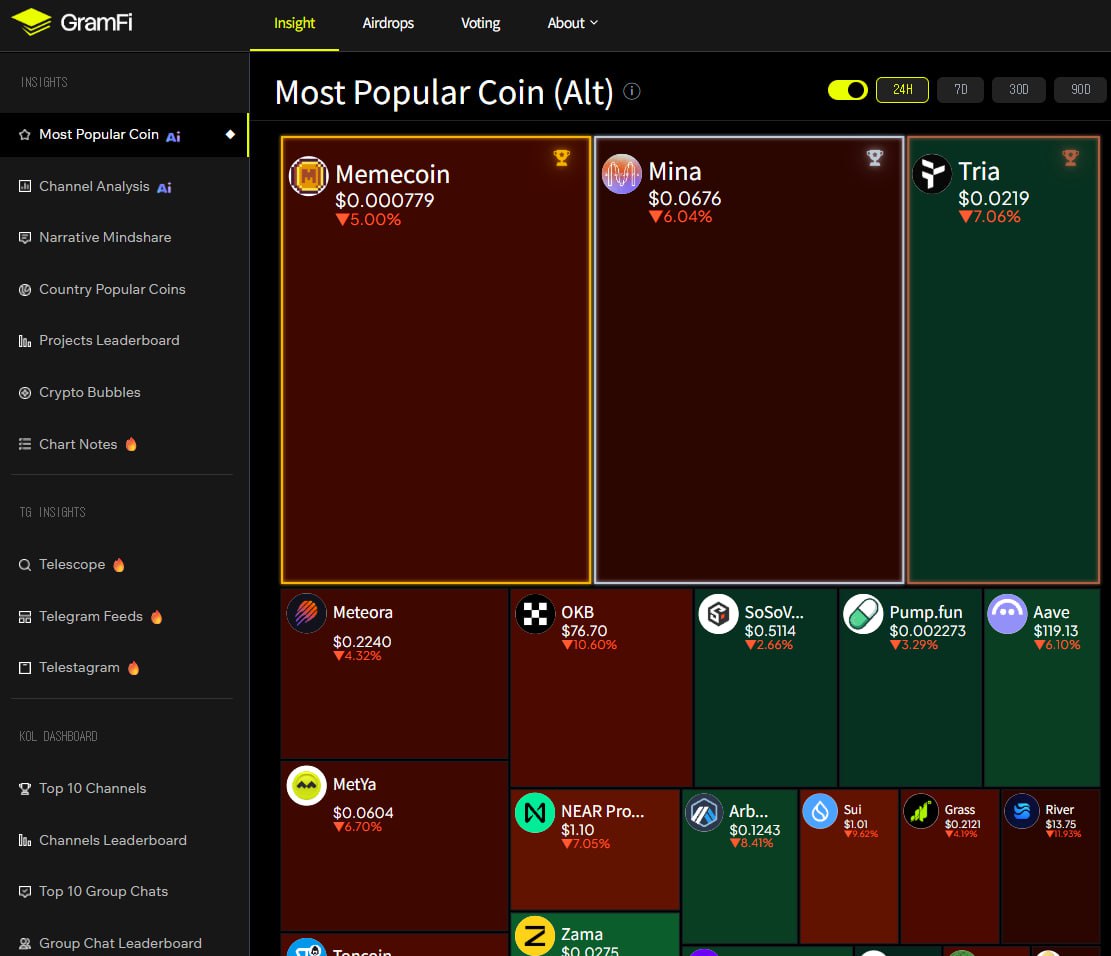The image size is (1111, 956).
Task: Click the NEAR Protocol logo icon
Action: click(x=535, y=813)
